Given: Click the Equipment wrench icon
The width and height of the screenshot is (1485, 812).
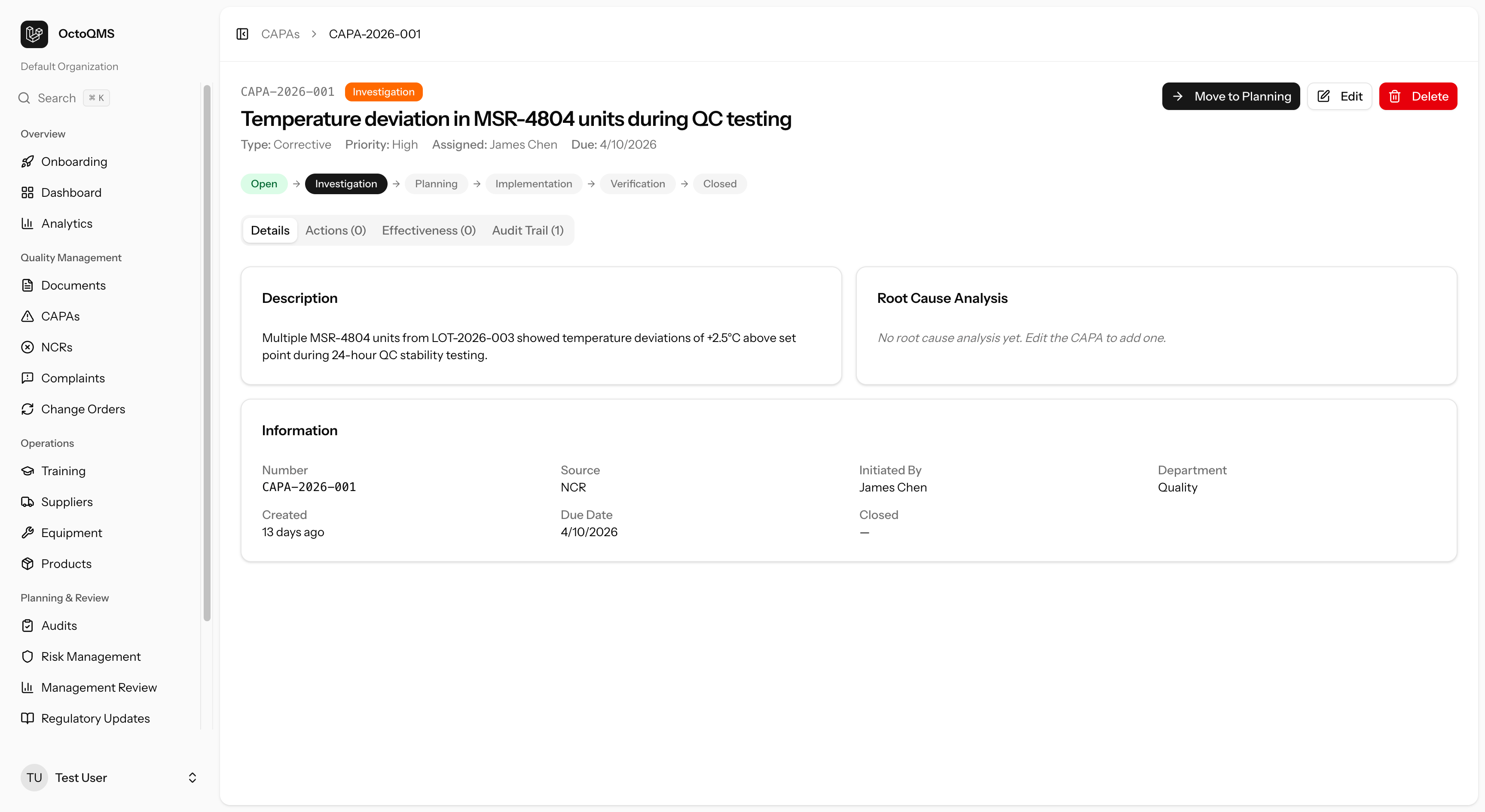Looking at the screenshot, I should (27, 533).
